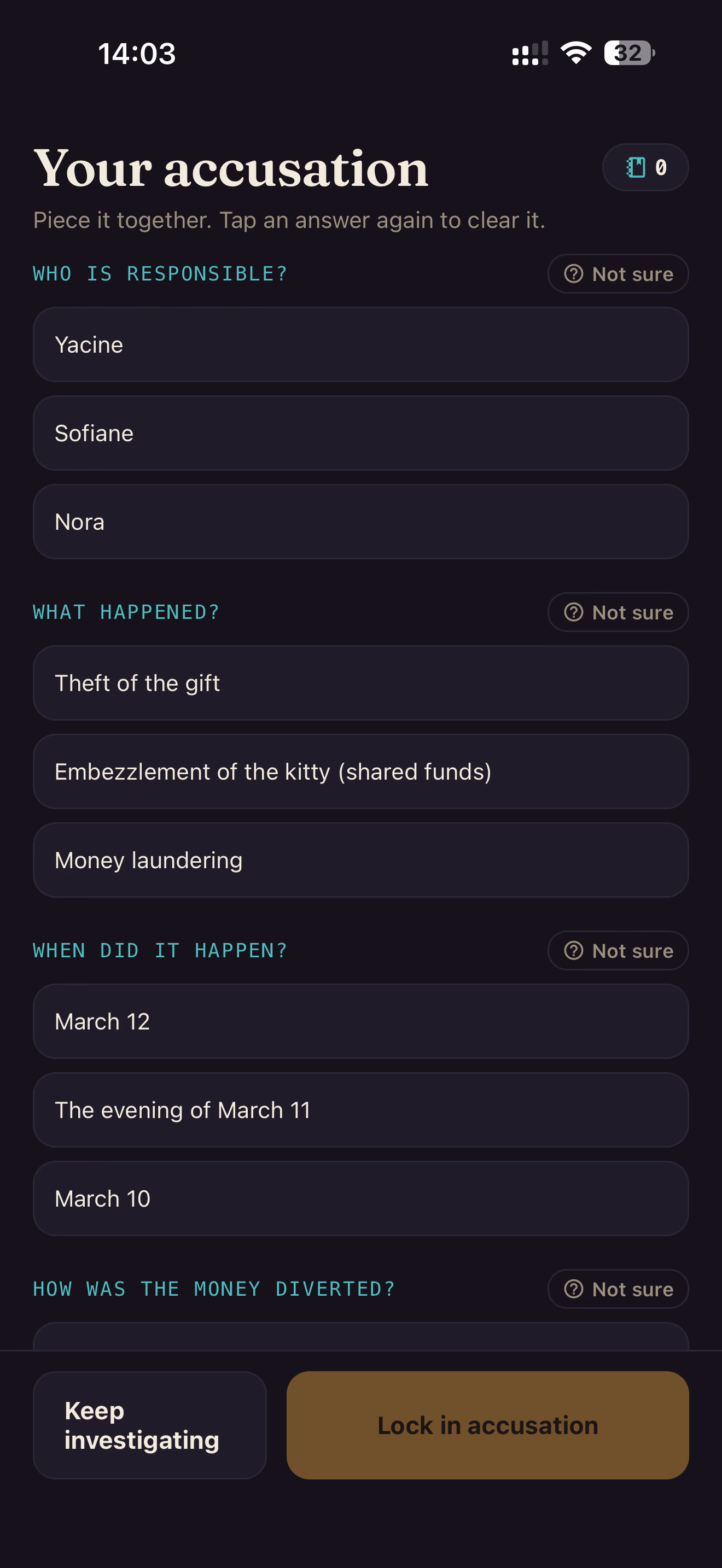Select Yacine as the responsible person
Viewport: 722px width, 1568px height.
coord(361,344)
